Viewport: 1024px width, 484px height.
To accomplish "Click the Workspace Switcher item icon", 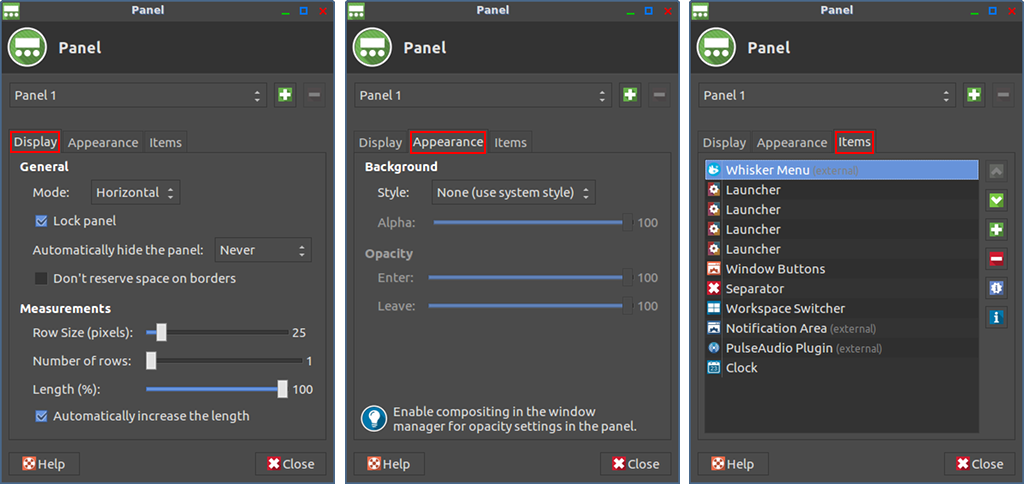I will pyautogui.click(x=714, y=308).
